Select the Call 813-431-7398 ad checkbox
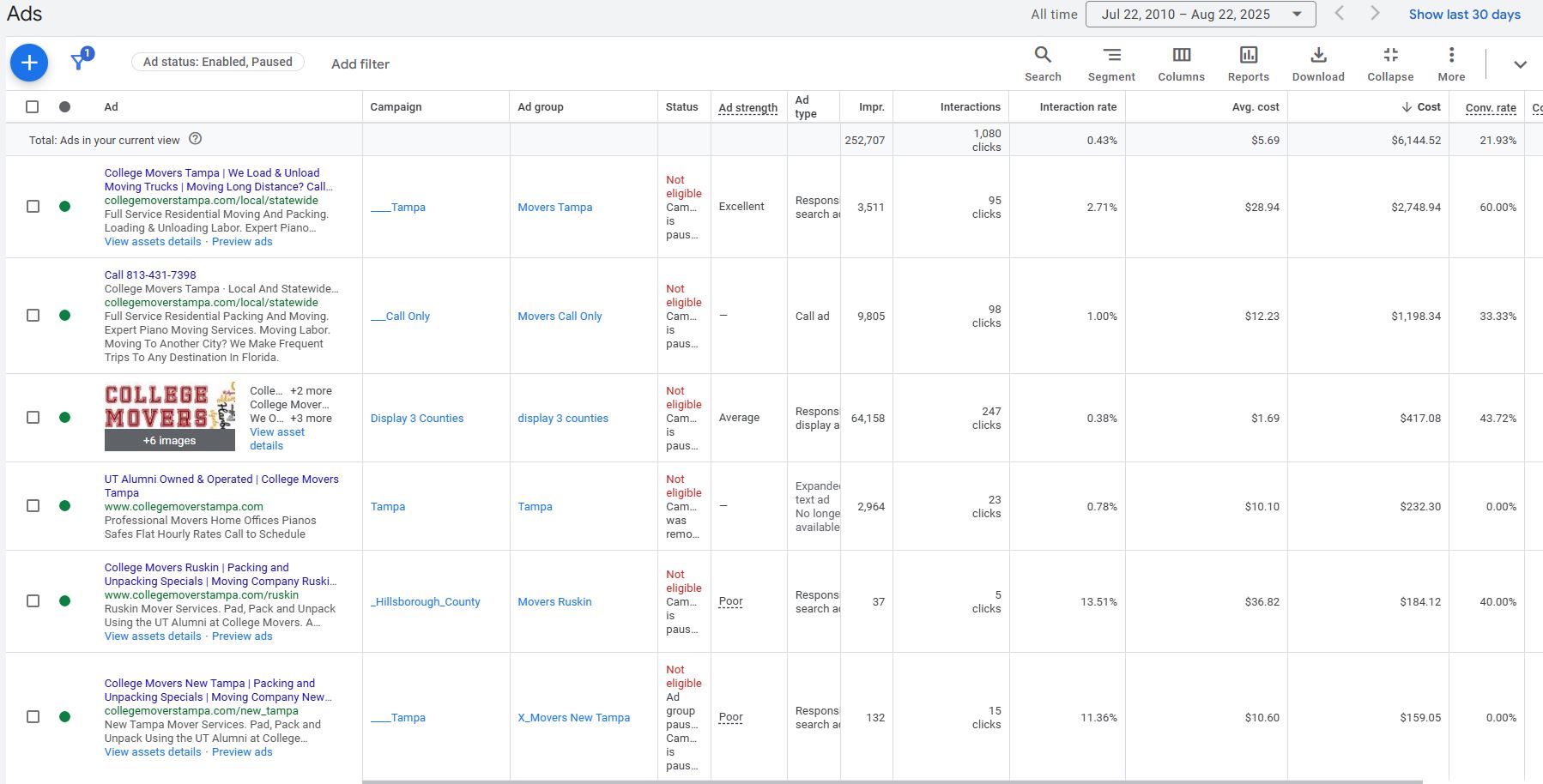 (x=33, y=315)
